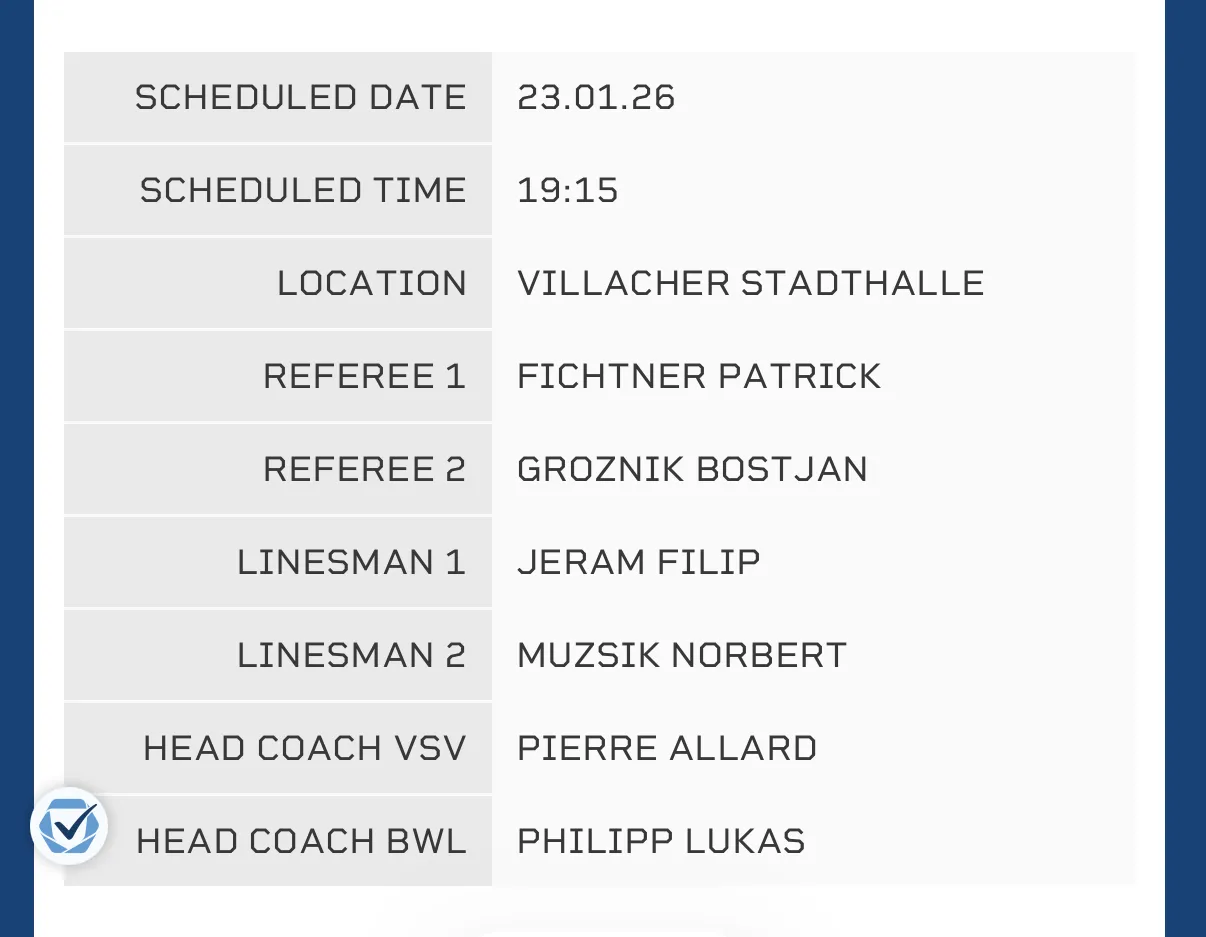Select the time value 19:15
The width and height of the screenshot is (1206, 937).
coord(568,191)
